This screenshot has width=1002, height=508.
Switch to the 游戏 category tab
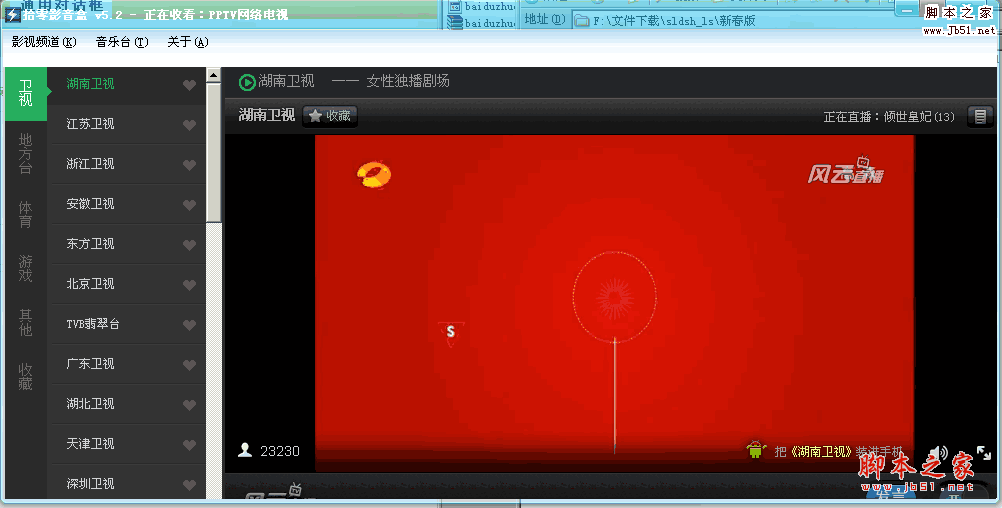[26, 268]
